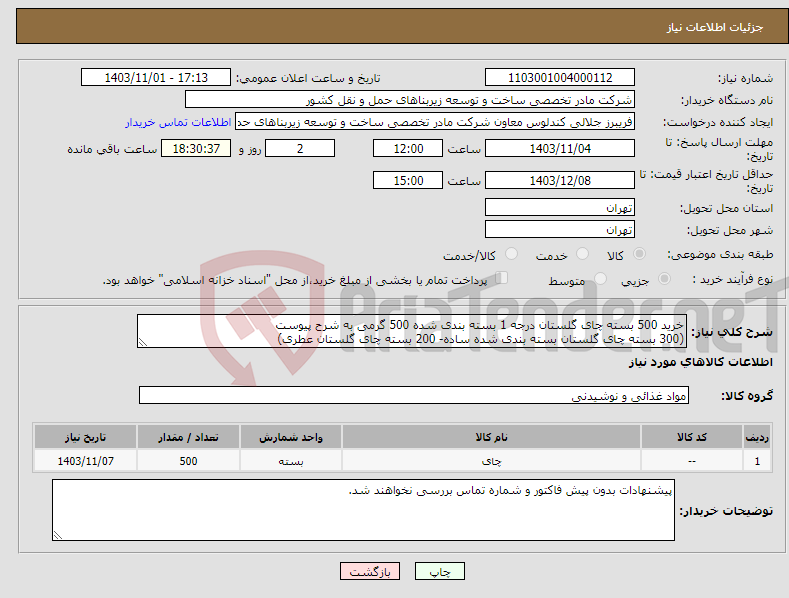The height and width of the screenshot is (598, 789).
Task: Click the goods group field مواد غذائی و نوشیدنی
Action: 414,396
